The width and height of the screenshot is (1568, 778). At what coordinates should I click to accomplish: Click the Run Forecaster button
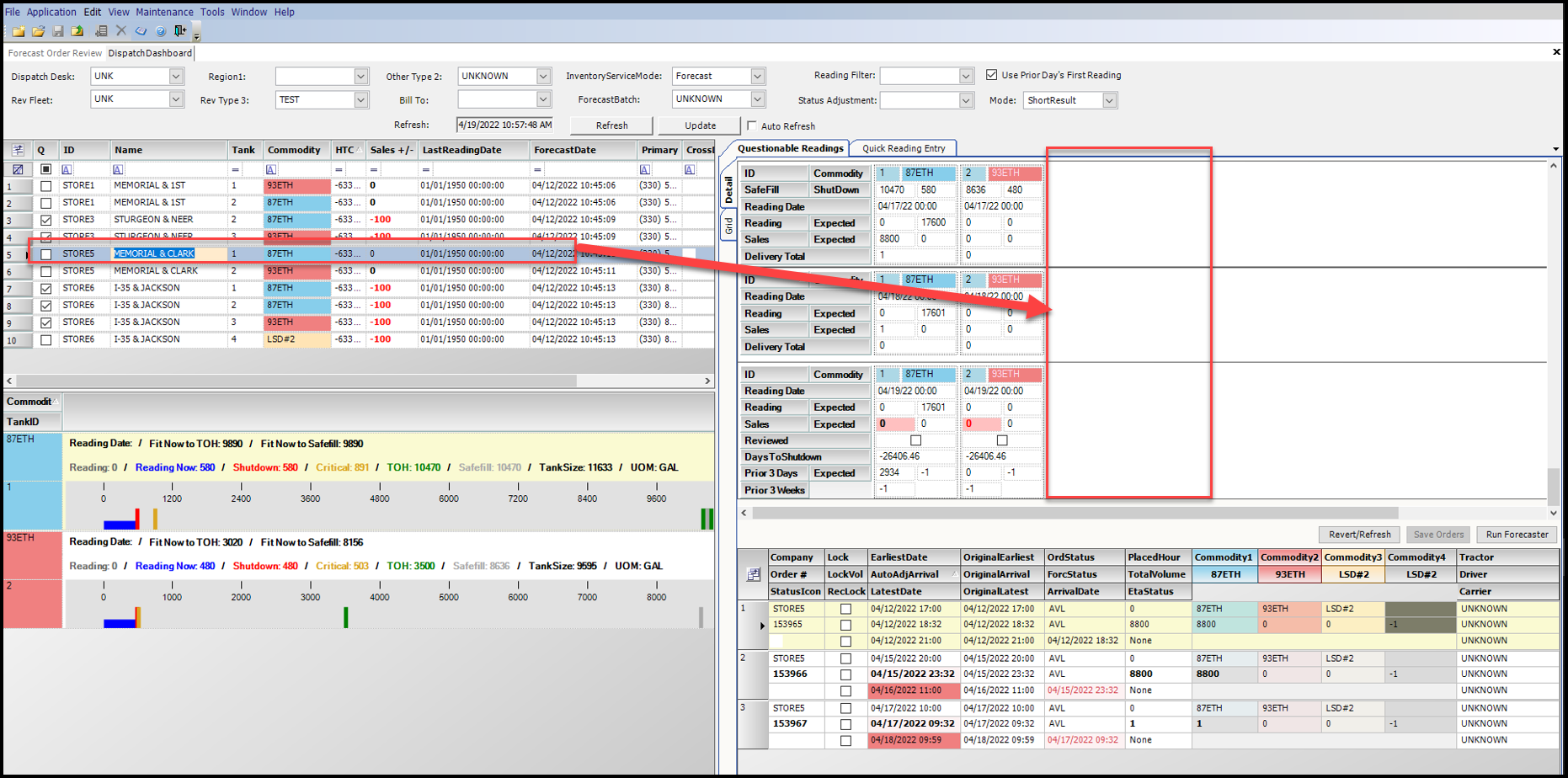[x=1516, y=535]
